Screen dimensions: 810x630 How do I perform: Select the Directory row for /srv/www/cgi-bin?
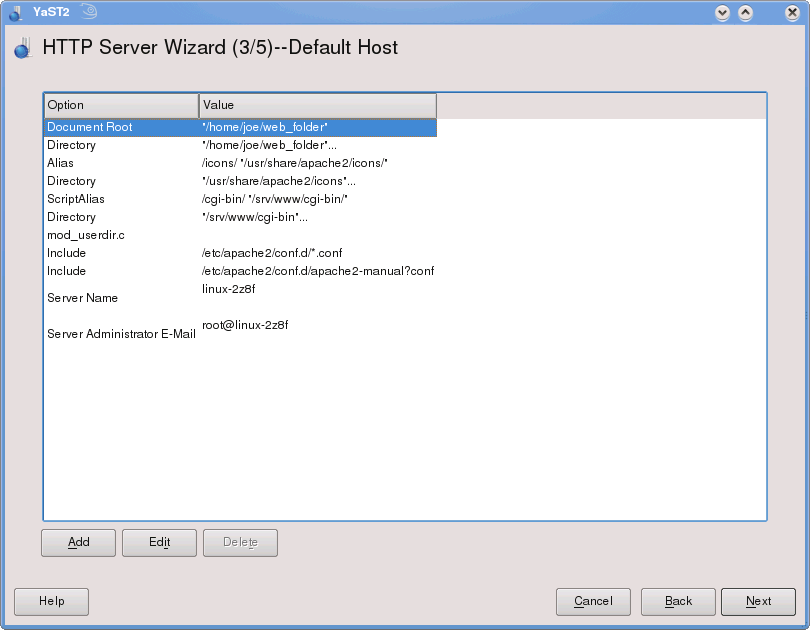pos(240,217)
